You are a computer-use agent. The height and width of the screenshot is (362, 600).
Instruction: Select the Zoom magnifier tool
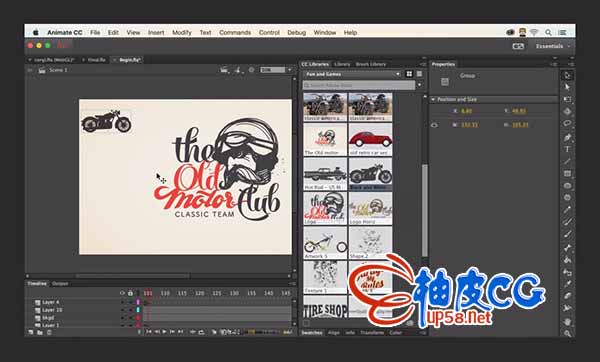pos(567,333)
